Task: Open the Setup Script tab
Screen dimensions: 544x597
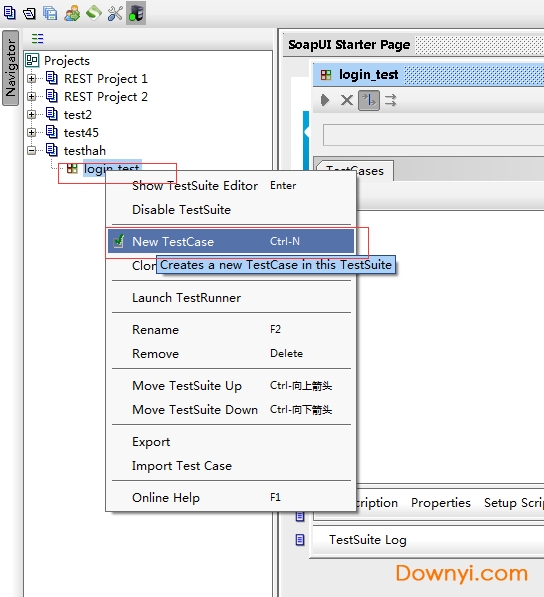Action: coord(514,503)
